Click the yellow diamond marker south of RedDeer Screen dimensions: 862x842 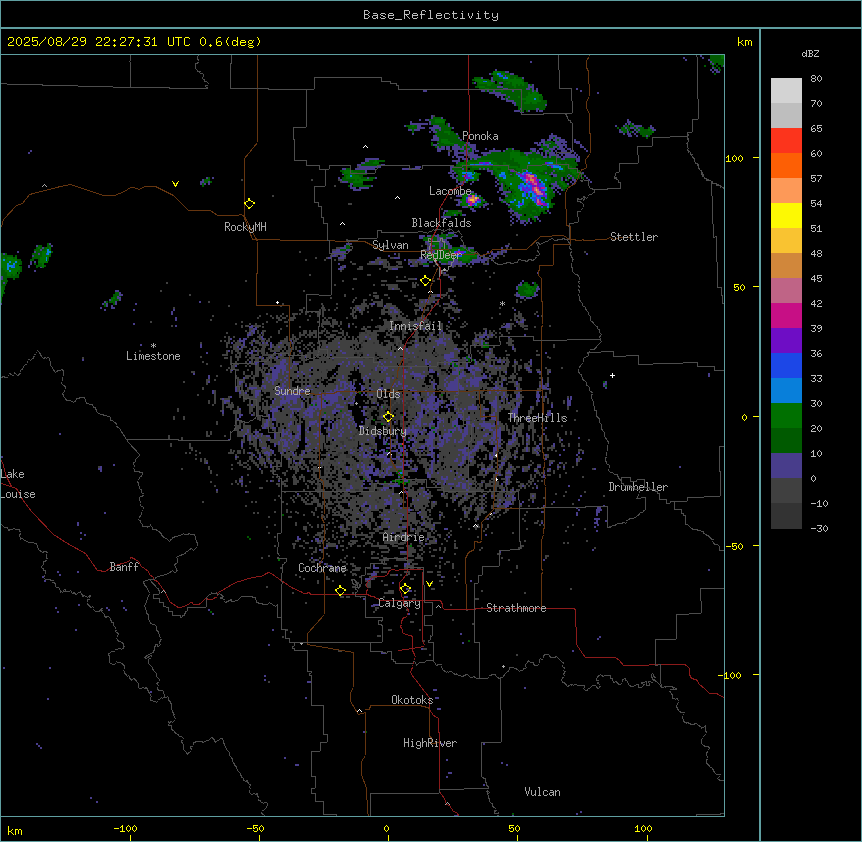pos(425,281)
